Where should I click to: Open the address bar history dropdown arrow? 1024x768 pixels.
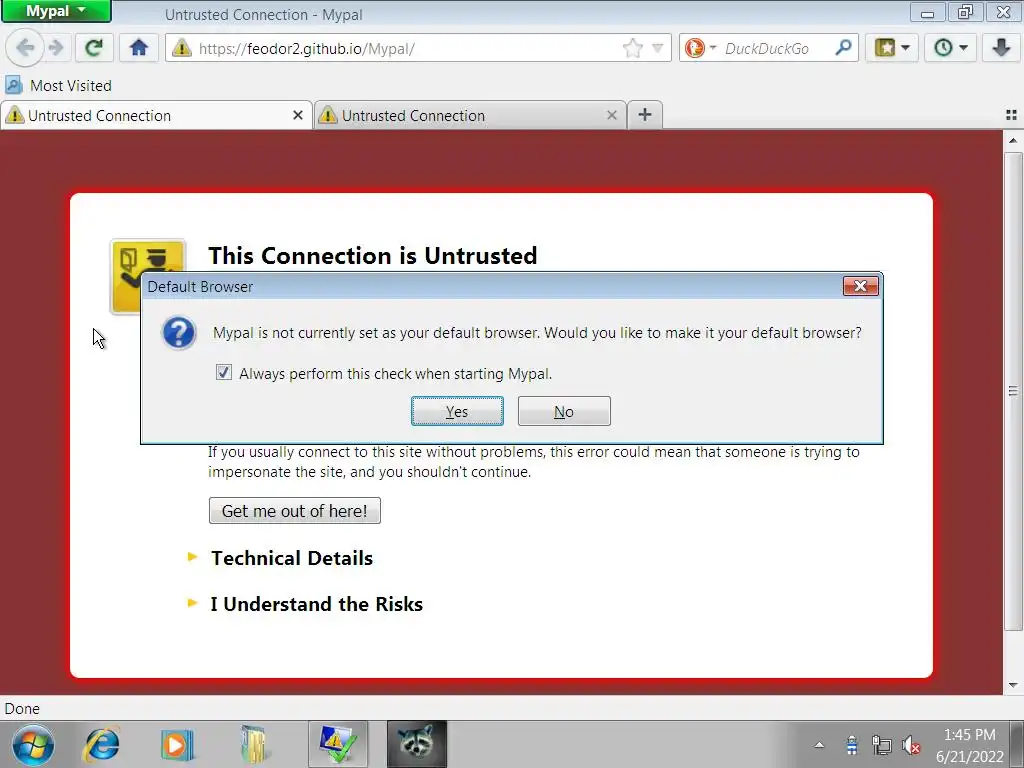[658, 48]
